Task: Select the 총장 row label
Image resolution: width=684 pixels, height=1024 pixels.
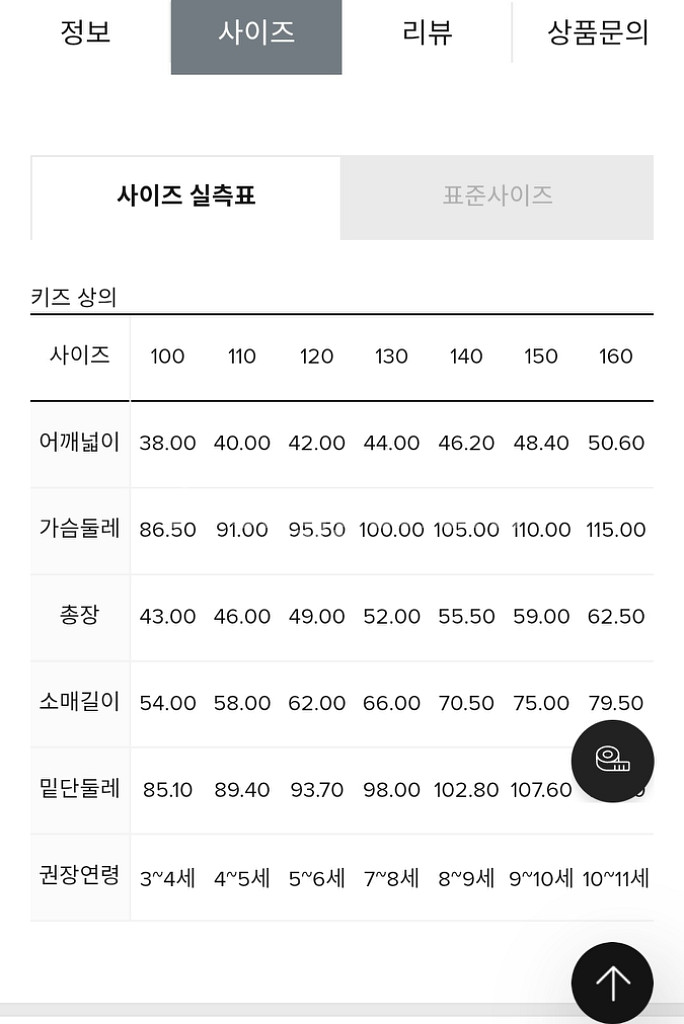Action: [79, 616]
